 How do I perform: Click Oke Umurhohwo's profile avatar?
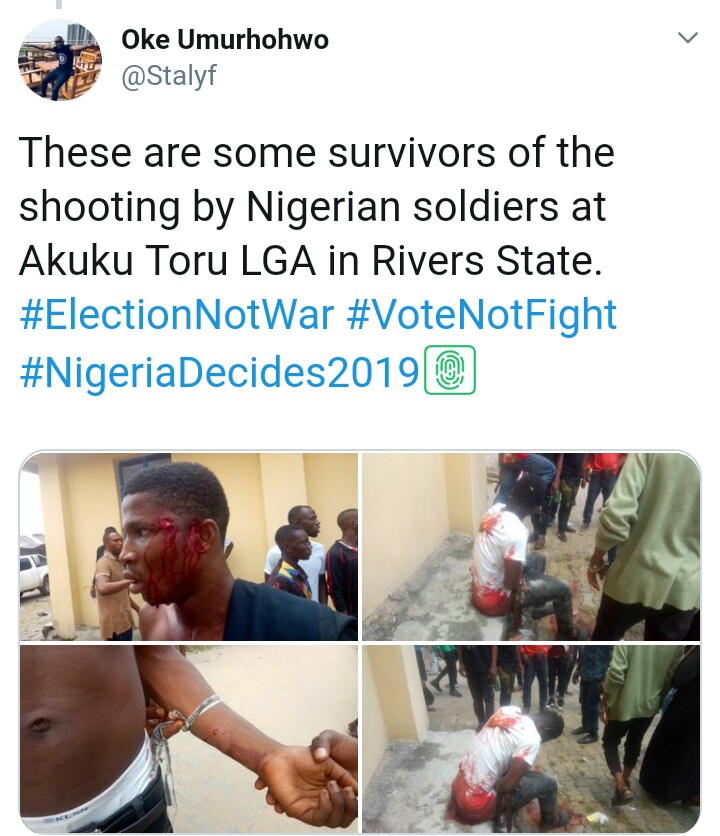60,60
